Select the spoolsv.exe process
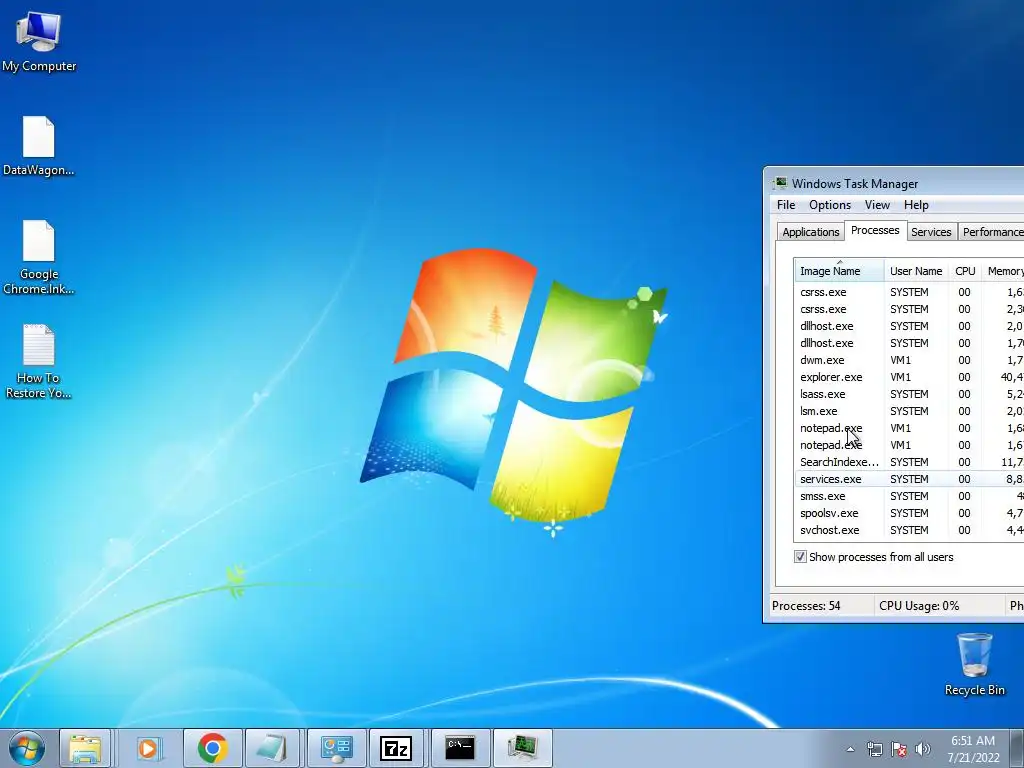 tap(909, 513)
